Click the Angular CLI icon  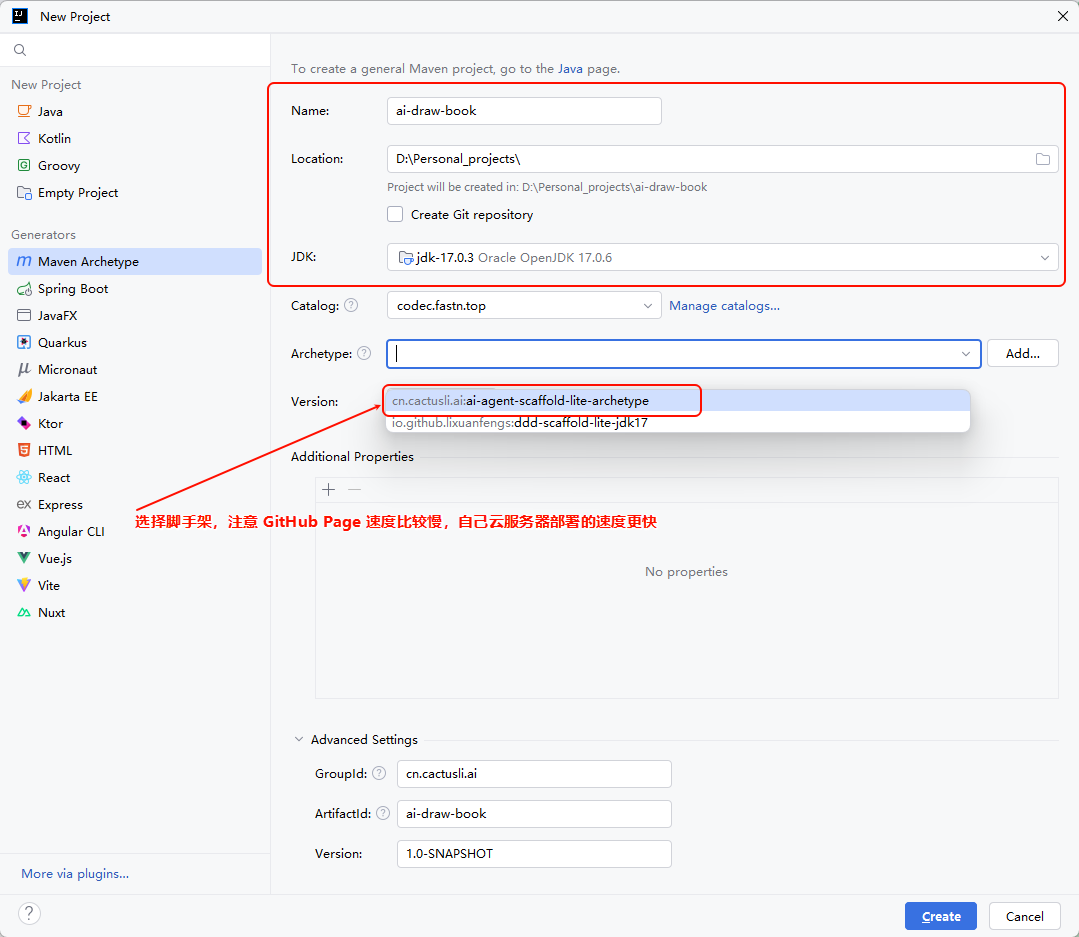(x=24, y=531)
